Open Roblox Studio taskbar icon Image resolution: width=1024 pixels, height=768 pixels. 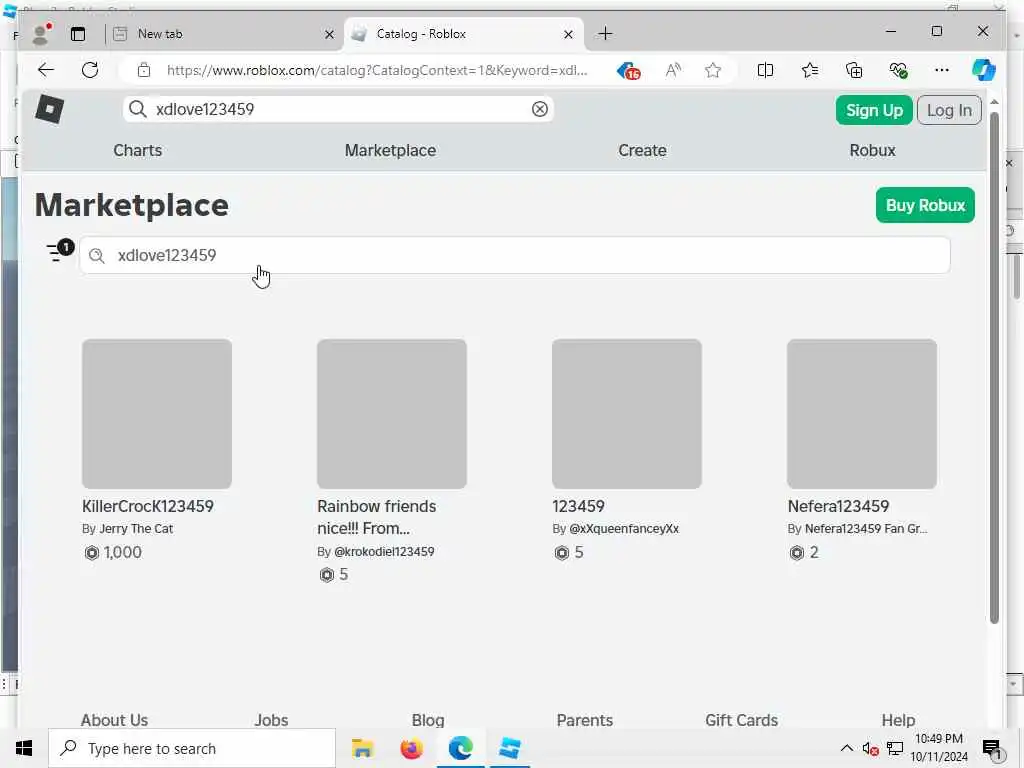509,748
